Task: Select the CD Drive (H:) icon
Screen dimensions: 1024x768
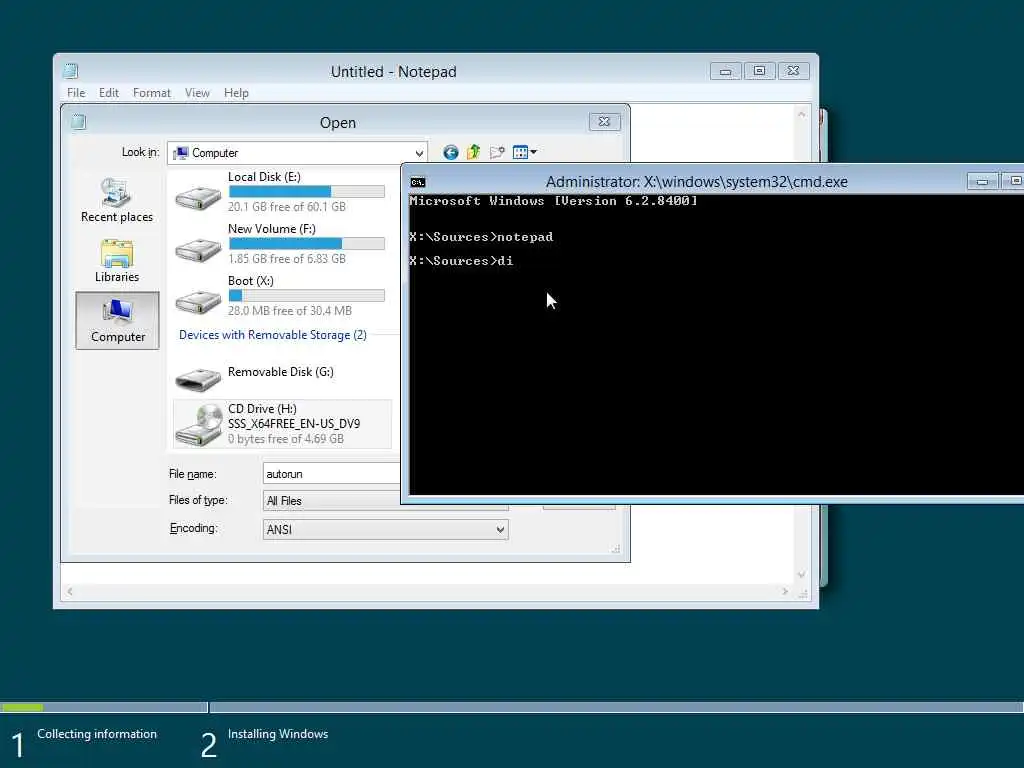Action: click(199, 424)
